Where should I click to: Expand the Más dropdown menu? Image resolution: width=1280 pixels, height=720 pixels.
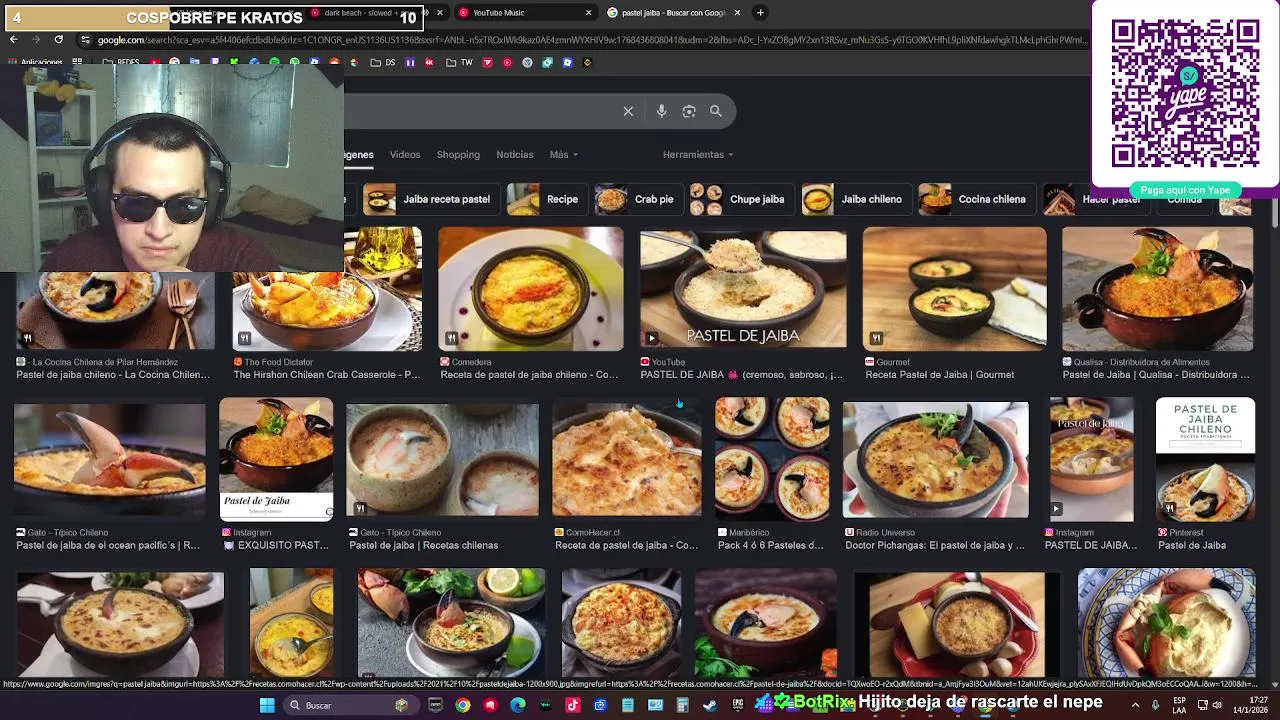tap(564, 155)
